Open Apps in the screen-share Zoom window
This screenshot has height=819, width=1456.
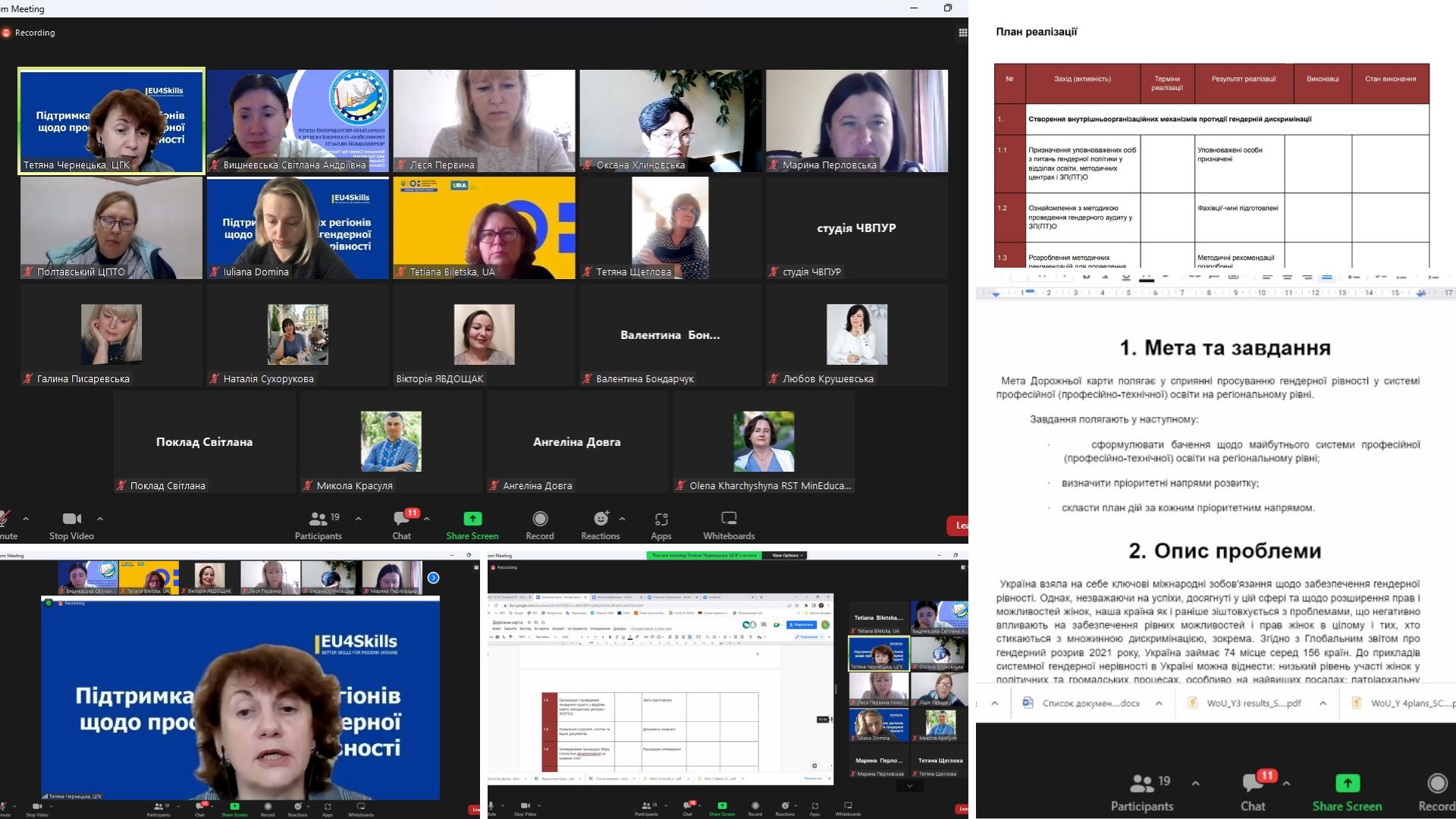coord(815,809)
